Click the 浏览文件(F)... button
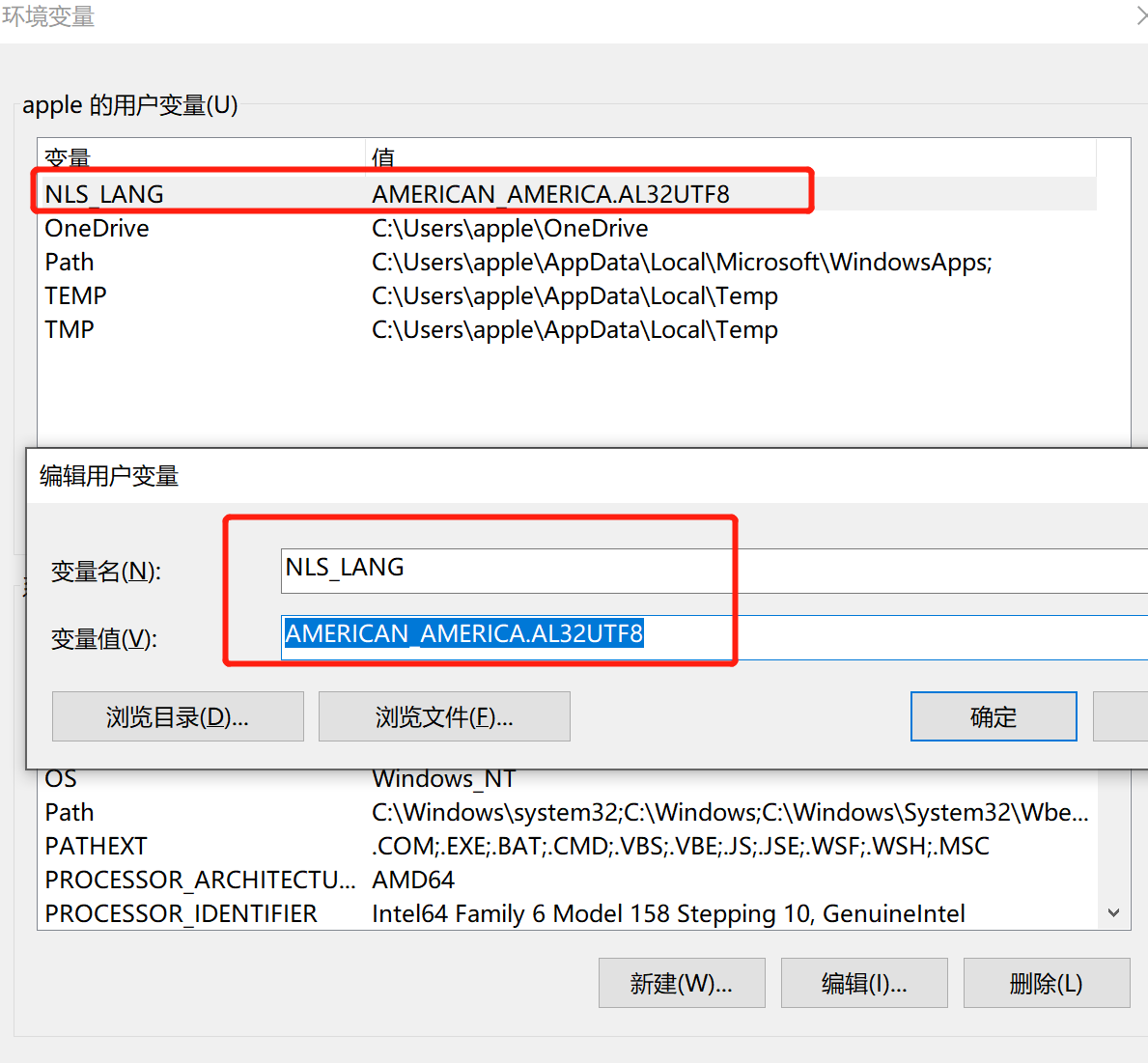This screenshot has height=1063, width=1148. point(444,716)
